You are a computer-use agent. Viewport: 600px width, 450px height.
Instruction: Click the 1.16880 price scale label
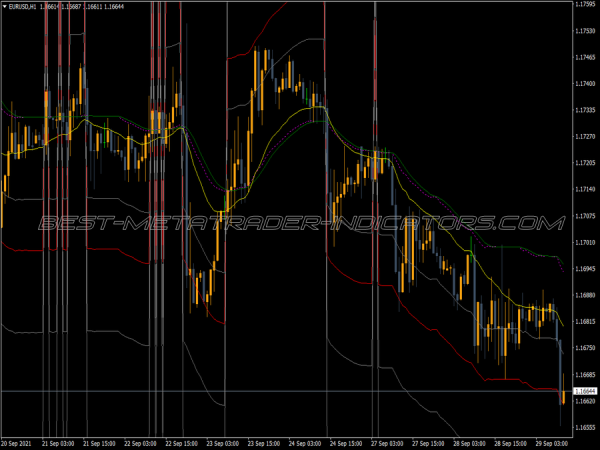585,295
